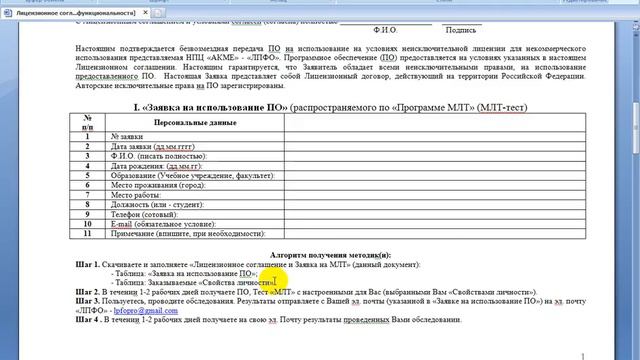The height and width of the screenshot is (360, 640).
Task: Click the blank cell beside E-mail (обязательное условие)
Action: [x=435, y=224]
